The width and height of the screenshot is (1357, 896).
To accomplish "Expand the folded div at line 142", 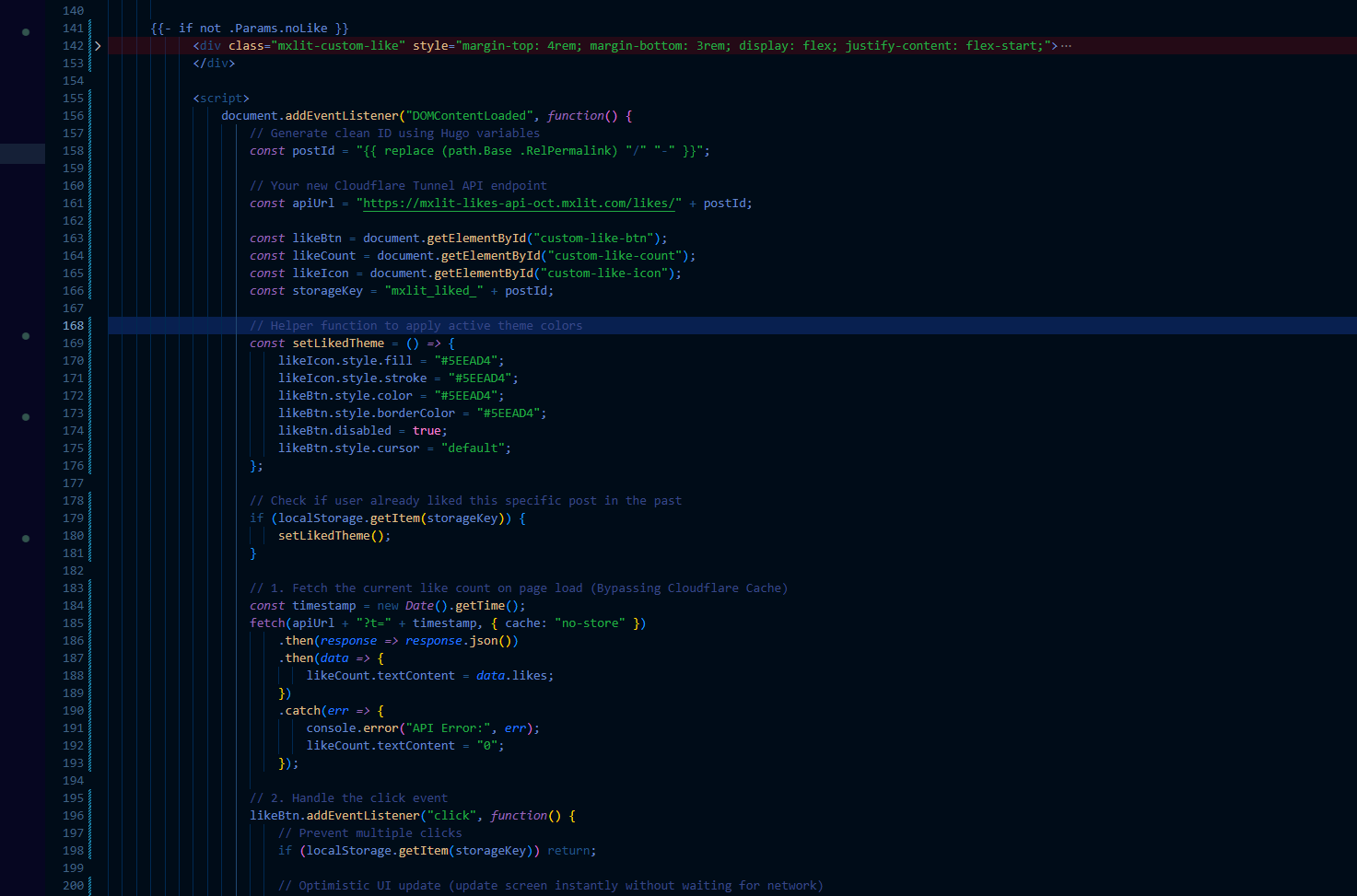I will click(98, 46).
